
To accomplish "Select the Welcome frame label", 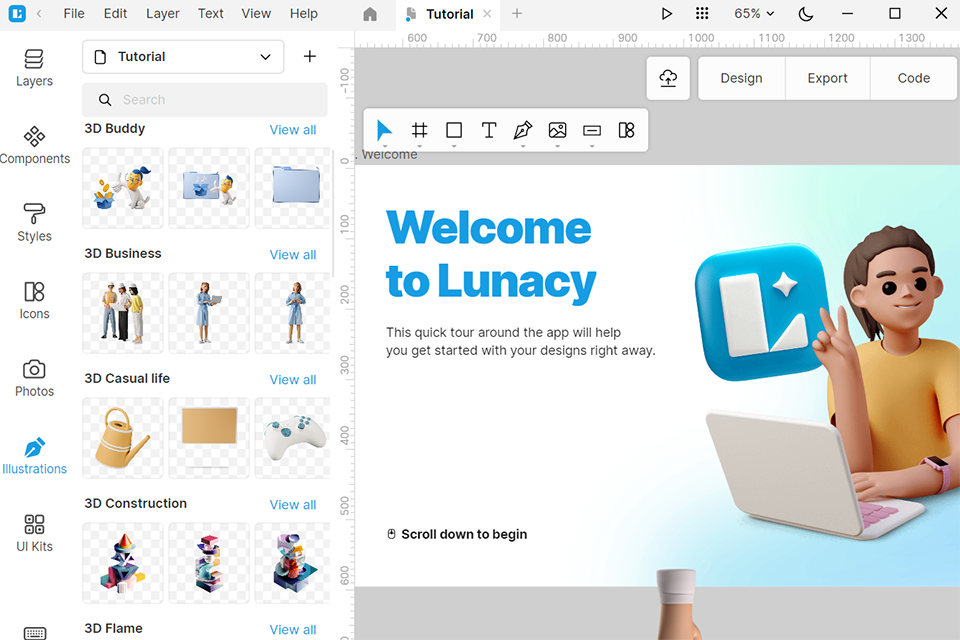I will (x=388, y=155).
